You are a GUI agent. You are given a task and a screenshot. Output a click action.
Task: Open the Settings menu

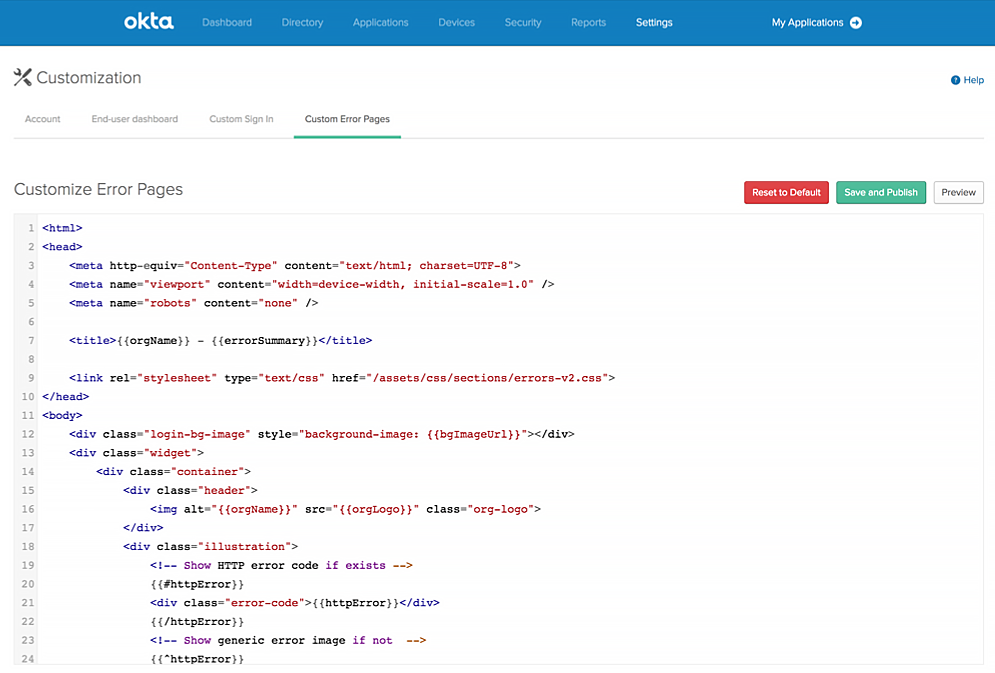pos(654,22)
